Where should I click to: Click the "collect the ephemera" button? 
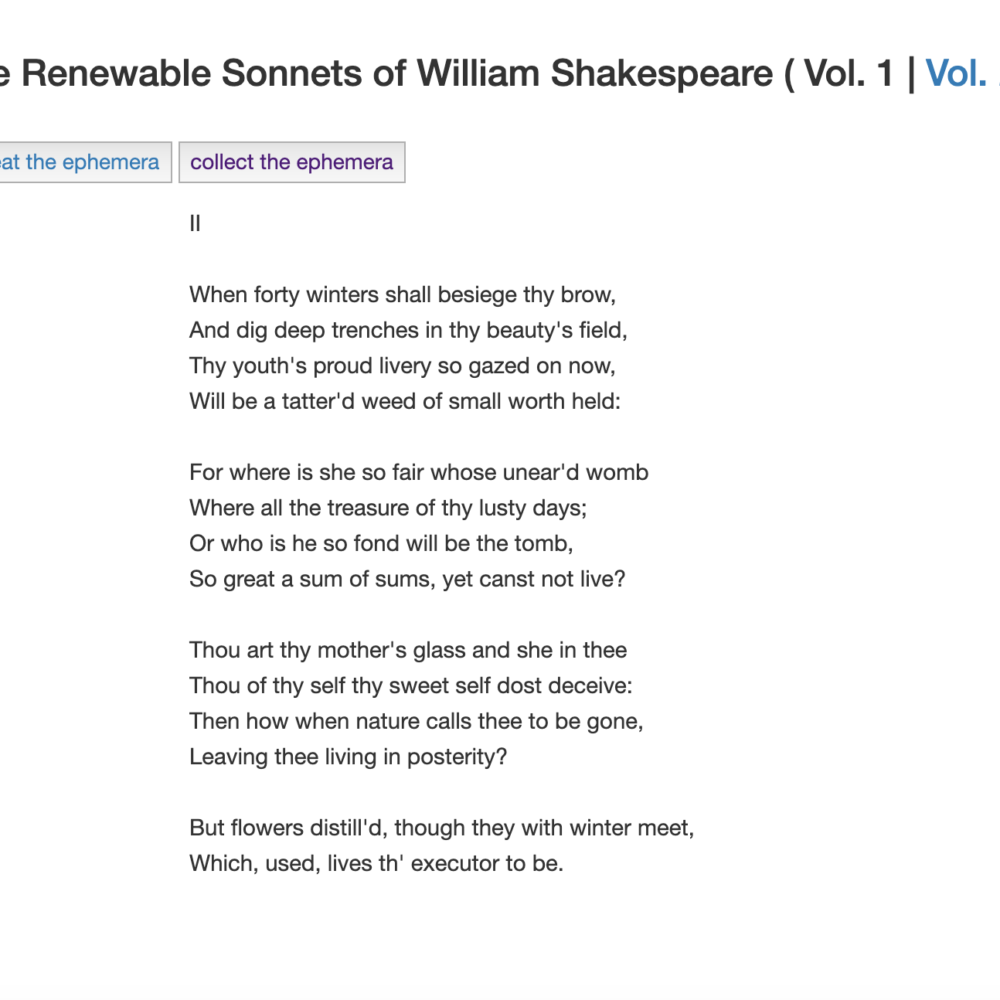coord(291,162)
